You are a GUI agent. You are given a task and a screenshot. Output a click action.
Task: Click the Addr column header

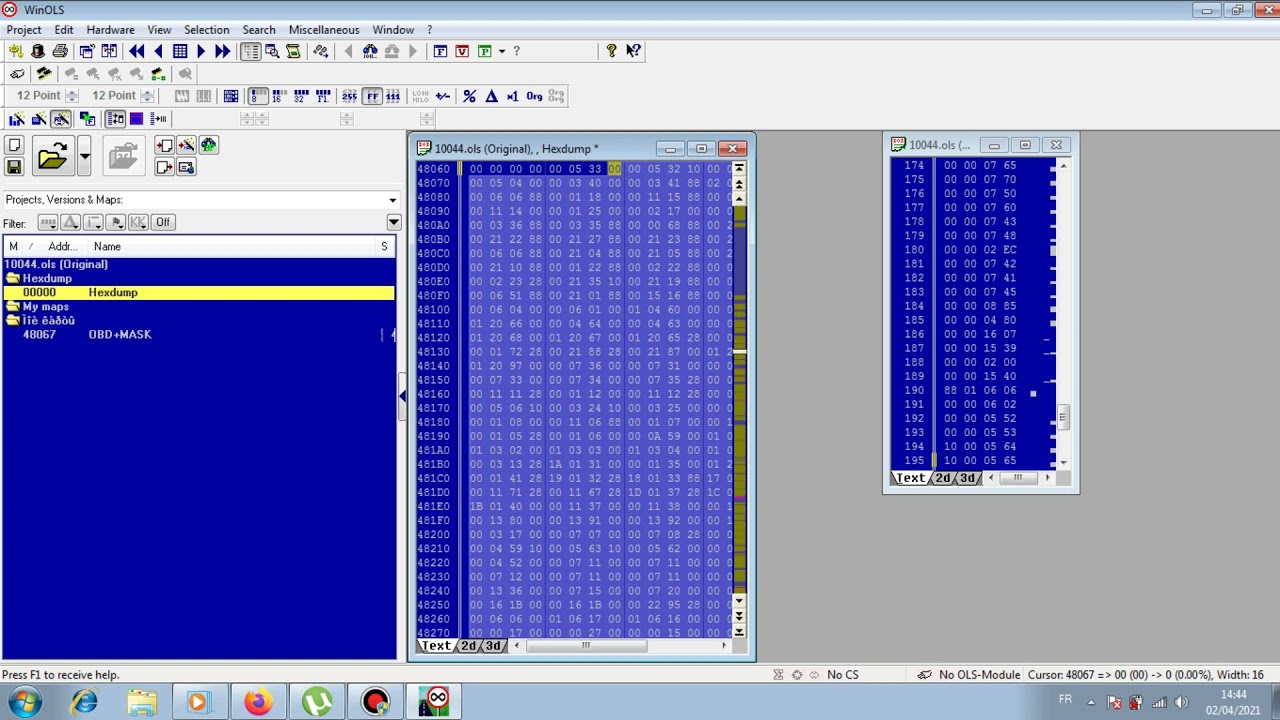[x=62, y=246]
